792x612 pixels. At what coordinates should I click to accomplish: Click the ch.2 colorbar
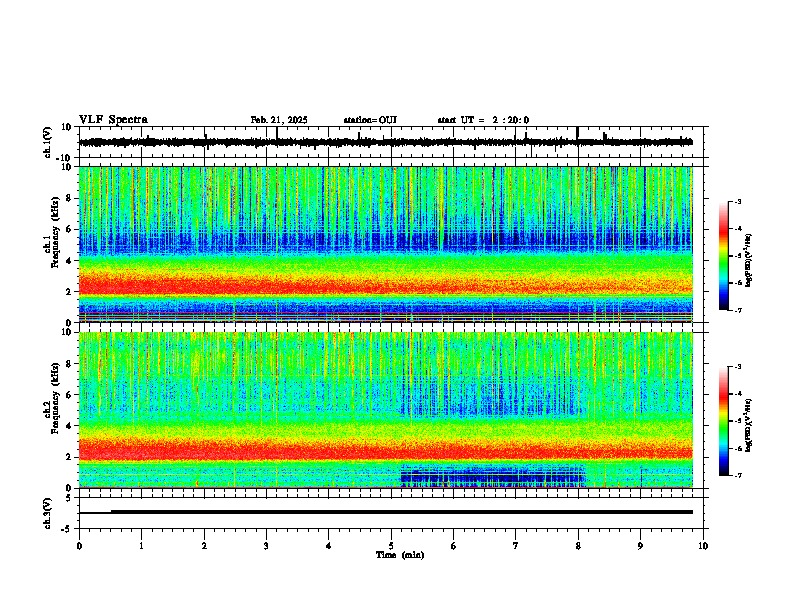[x=724, y=421]
